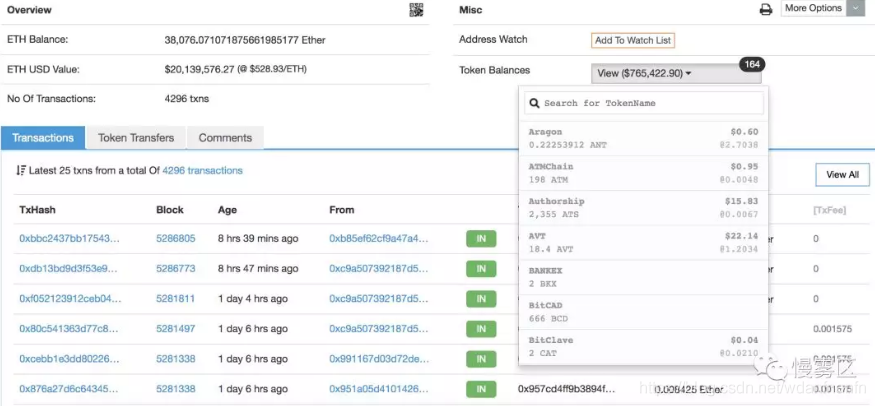The height and width of the screenshot is (406, 875).
Task: Click the From column header
Action: pyautogui.click(x=342, y=210)
